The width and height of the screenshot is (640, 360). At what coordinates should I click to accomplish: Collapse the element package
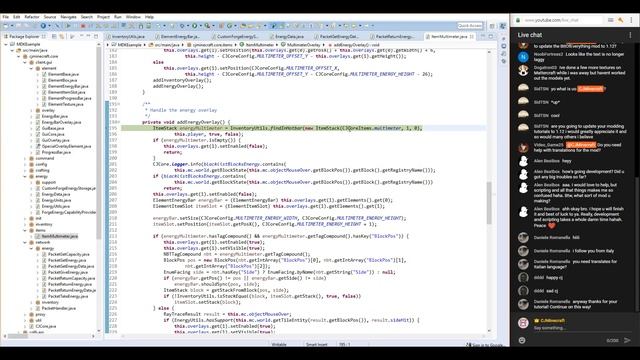coord(31,68)
